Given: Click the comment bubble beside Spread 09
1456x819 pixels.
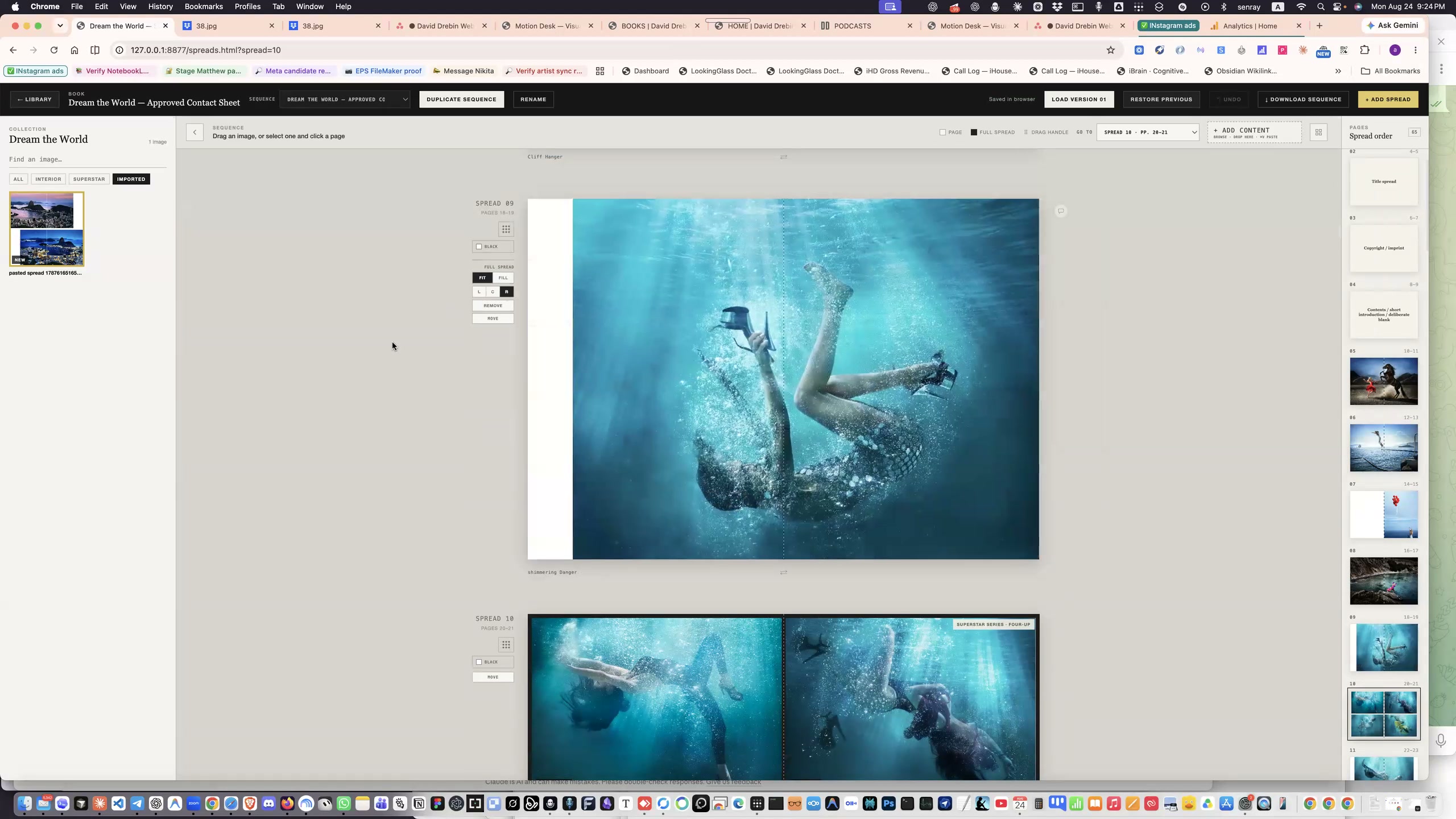Looking at the screenshot, I should coord(1061,211).
